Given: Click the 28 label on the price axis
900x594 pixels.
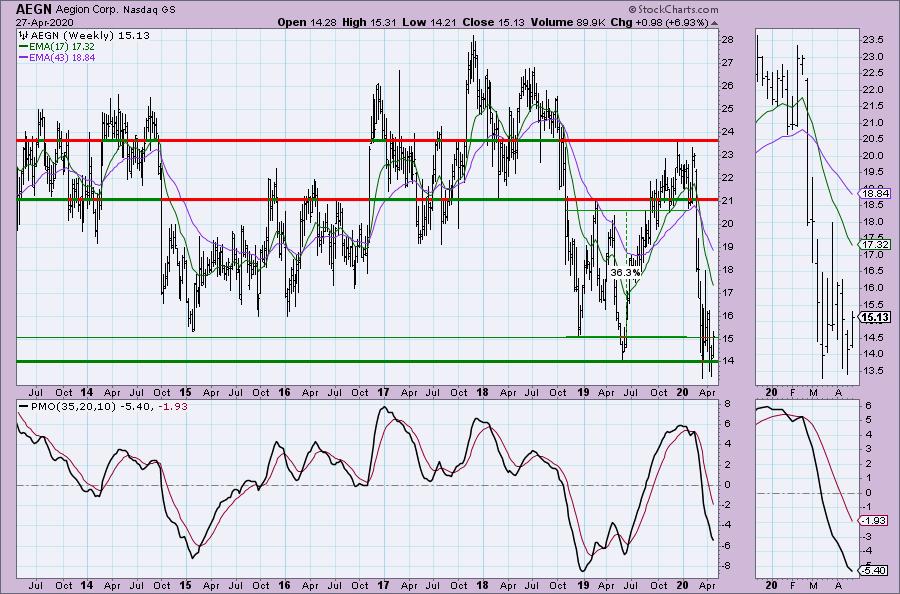Looking at the screenshot, I should tap(728, 40).
